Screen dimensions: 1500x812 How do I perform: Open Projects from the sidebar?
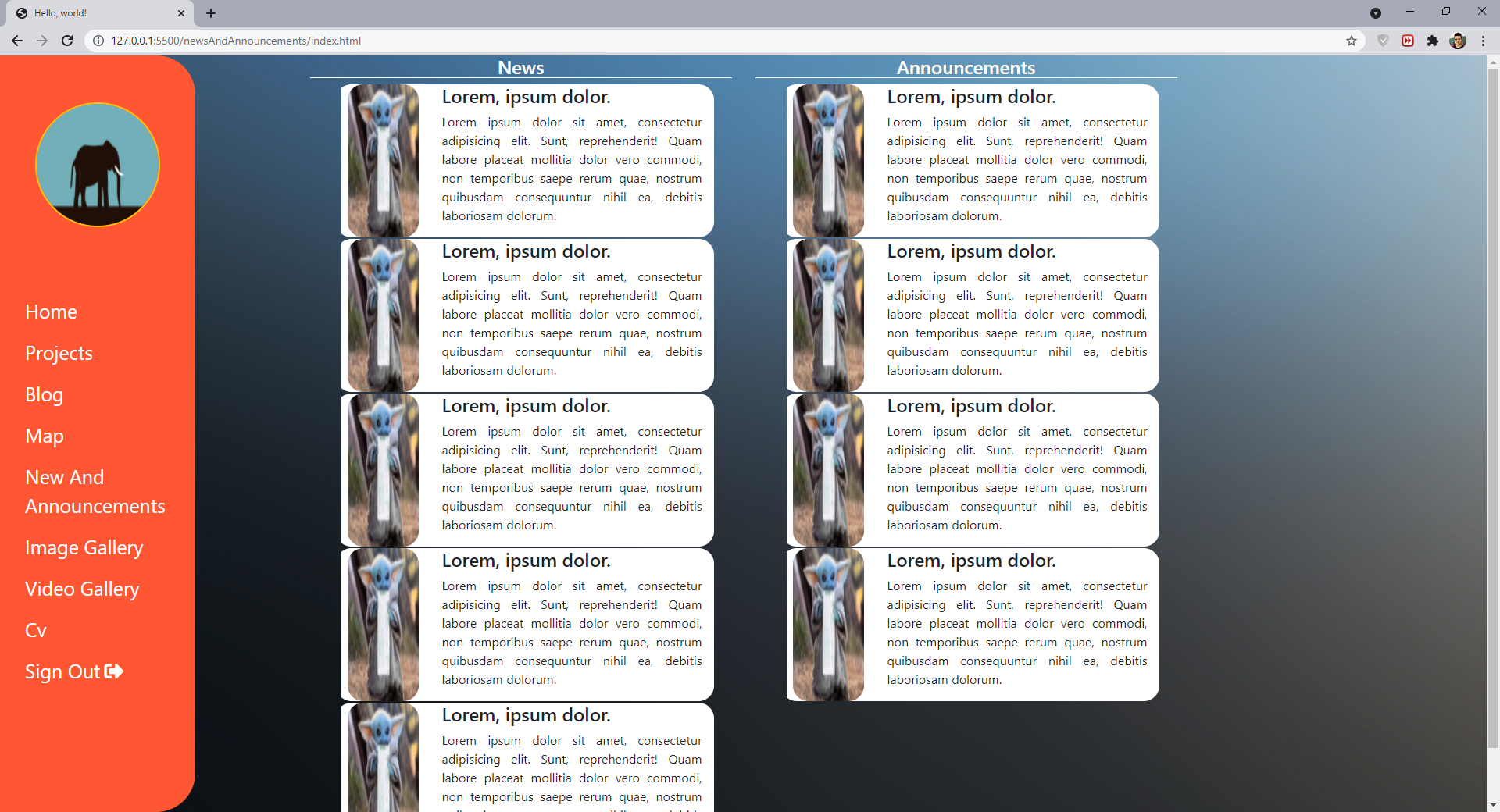59,353
